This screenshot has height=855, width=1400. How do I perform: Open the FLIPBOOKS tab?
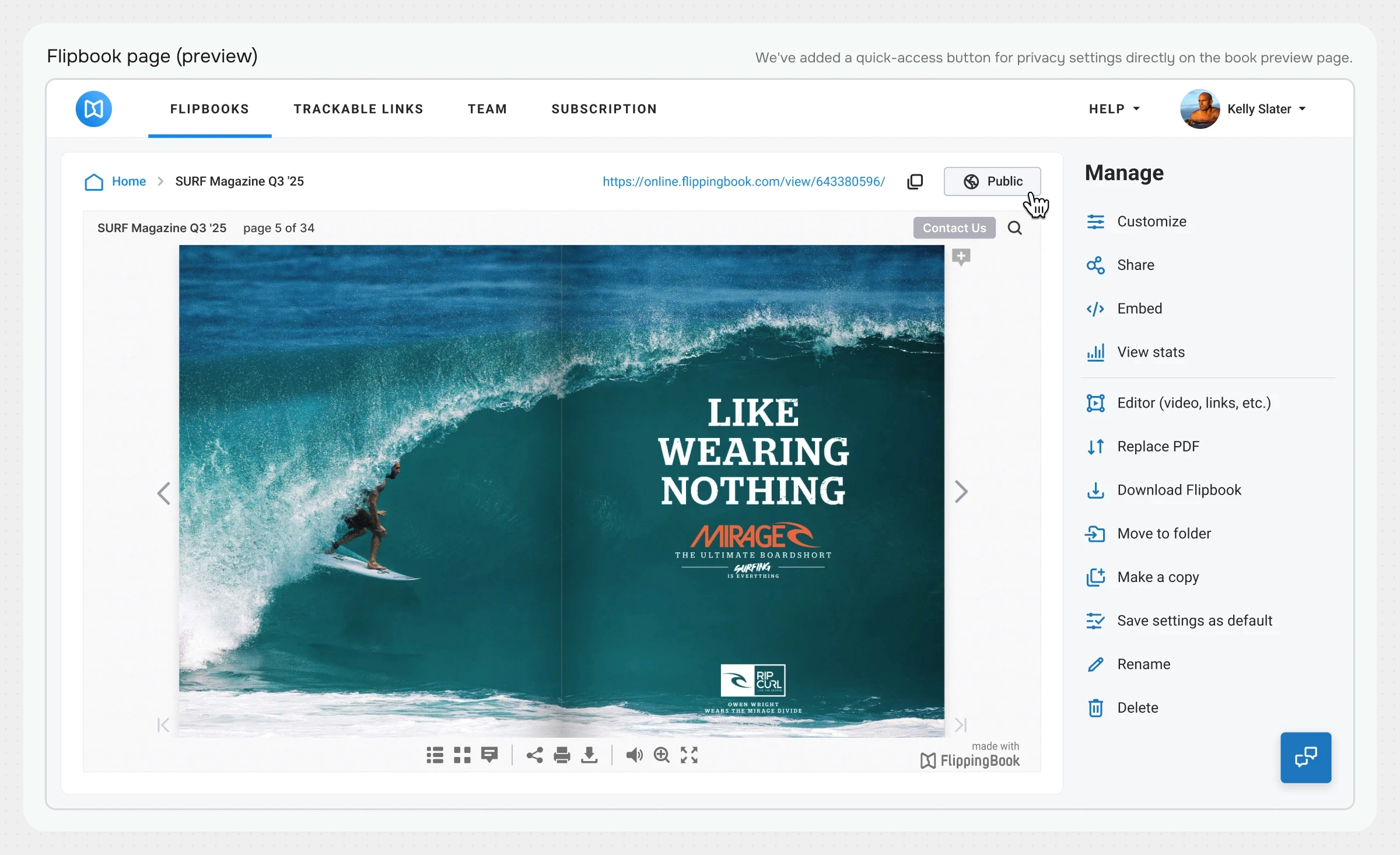pyautogui.click(x=209, y=109)
